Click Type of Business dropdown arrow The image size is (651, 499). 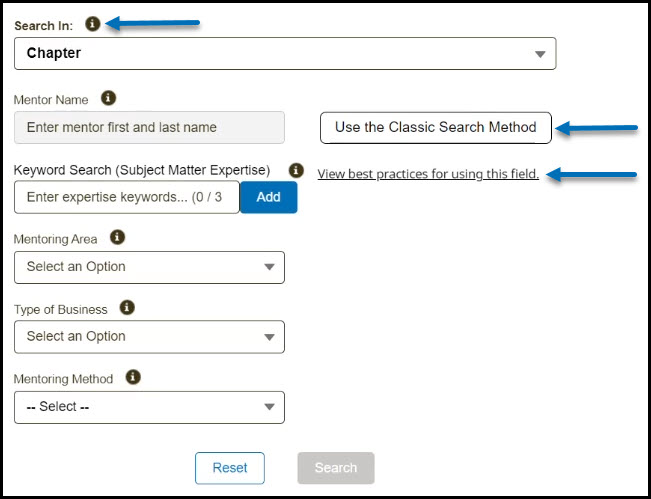click(x=269, y=337)
